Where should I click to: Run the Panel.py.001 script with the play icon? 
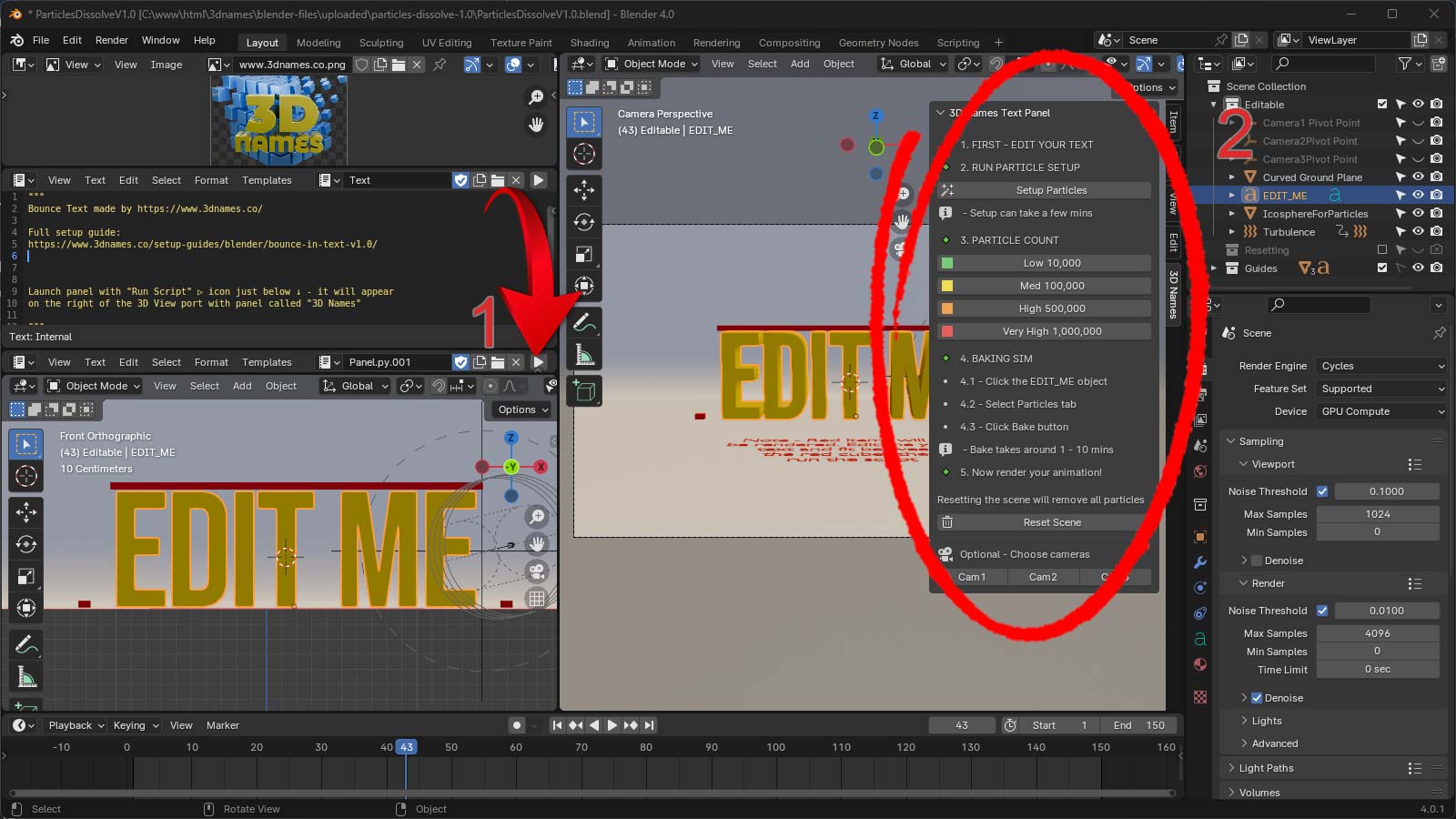coord(539,362)
